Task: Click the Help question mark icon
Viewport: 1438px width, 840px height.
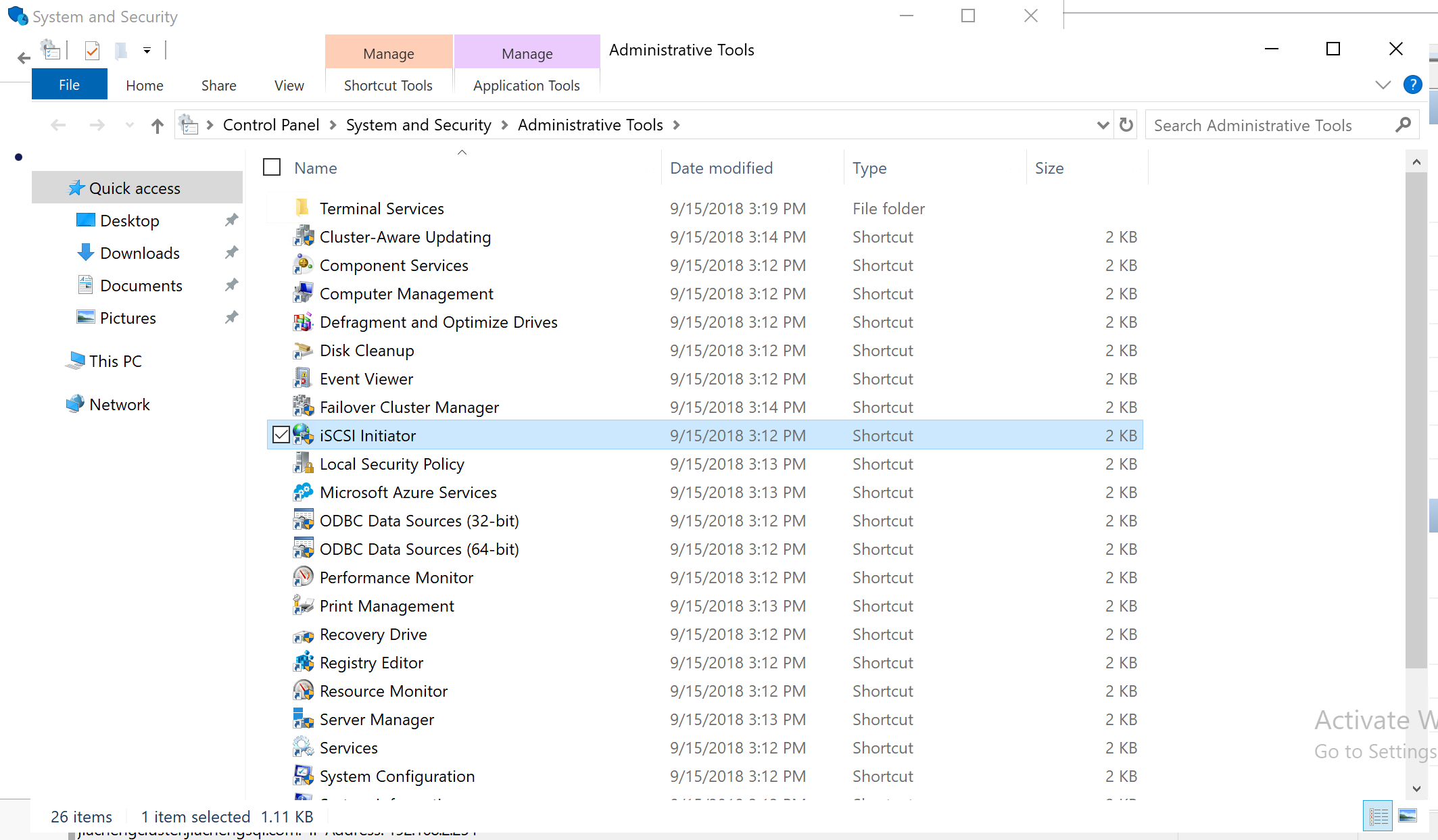Action: 1412,85
